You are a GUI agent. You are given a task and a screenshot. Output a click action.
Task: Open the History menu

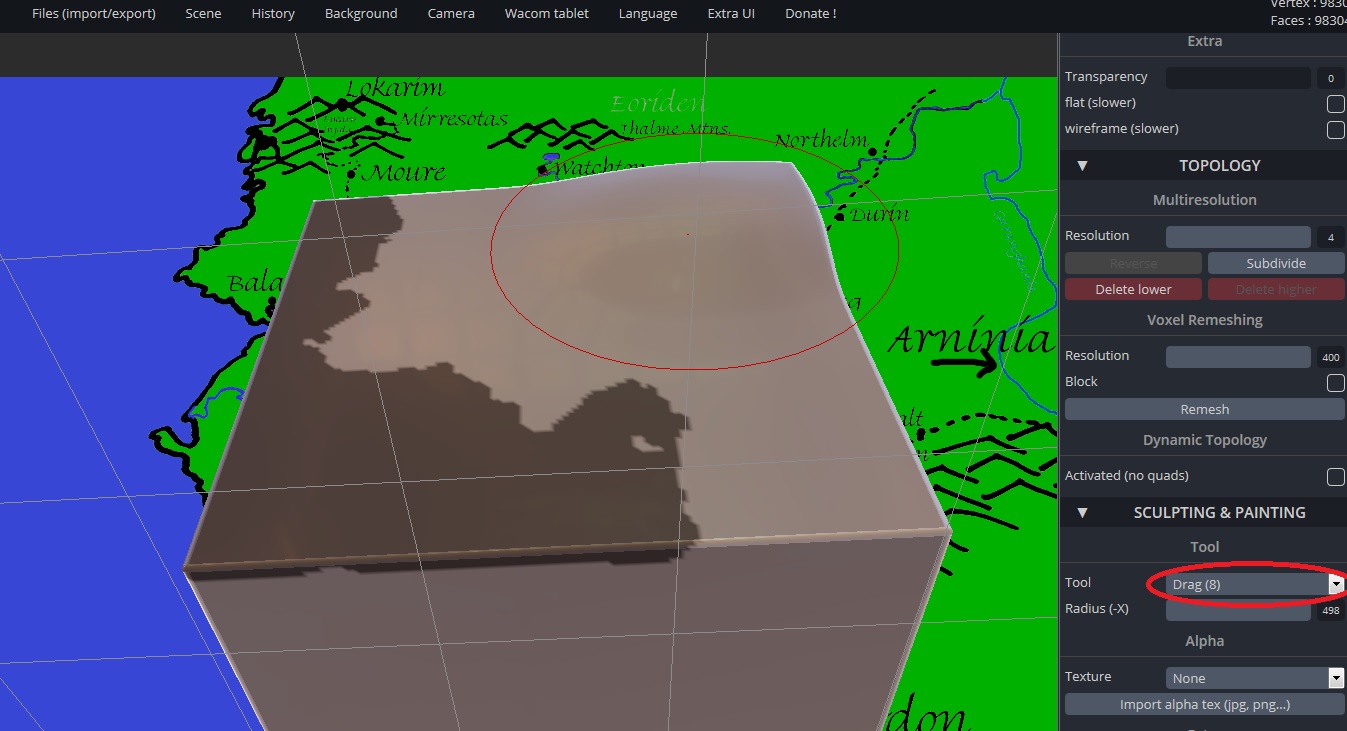(273, 14)
